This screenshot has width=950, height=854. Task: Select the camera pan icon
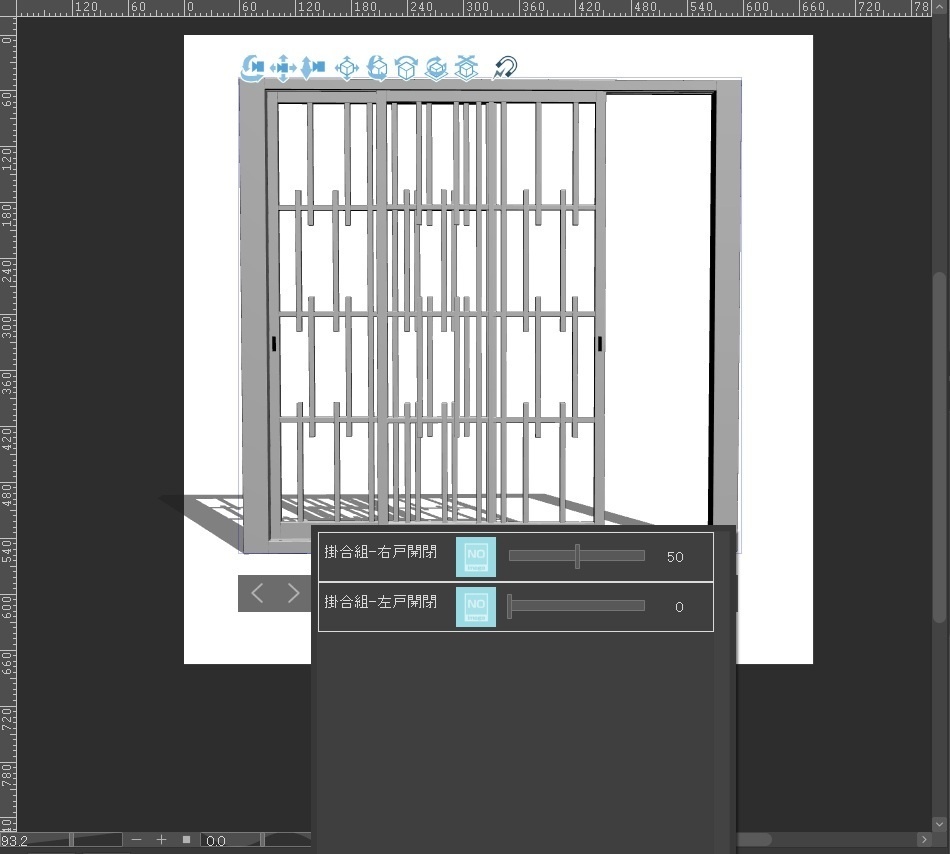(x=283, y=67)
